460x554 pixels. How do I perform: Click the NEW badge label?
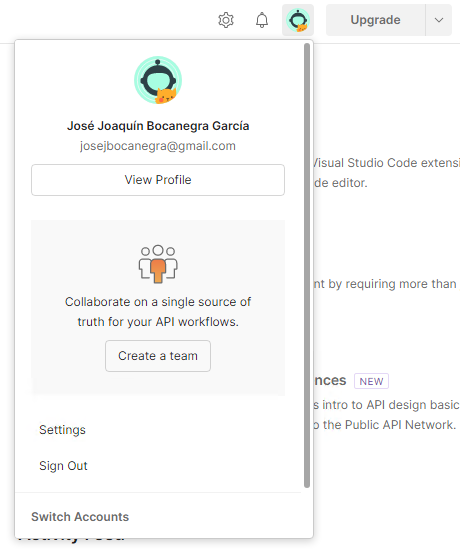371,381
